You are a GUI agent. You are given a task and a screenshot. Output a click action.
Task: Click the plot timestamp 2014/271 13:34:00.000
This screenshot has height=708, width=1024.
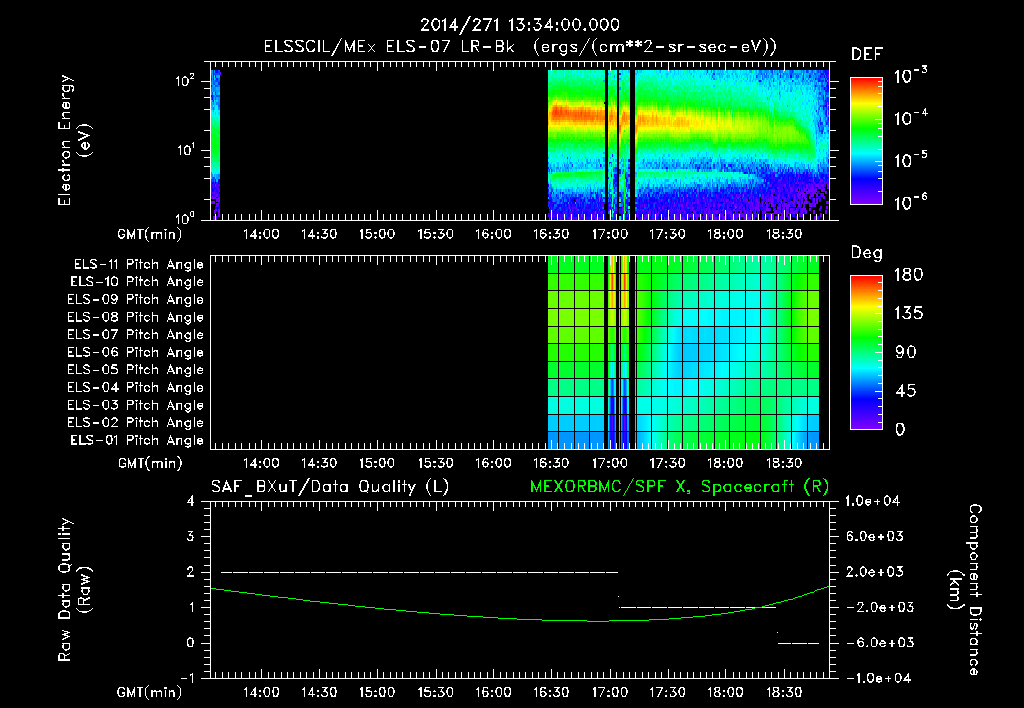(520, 25)
